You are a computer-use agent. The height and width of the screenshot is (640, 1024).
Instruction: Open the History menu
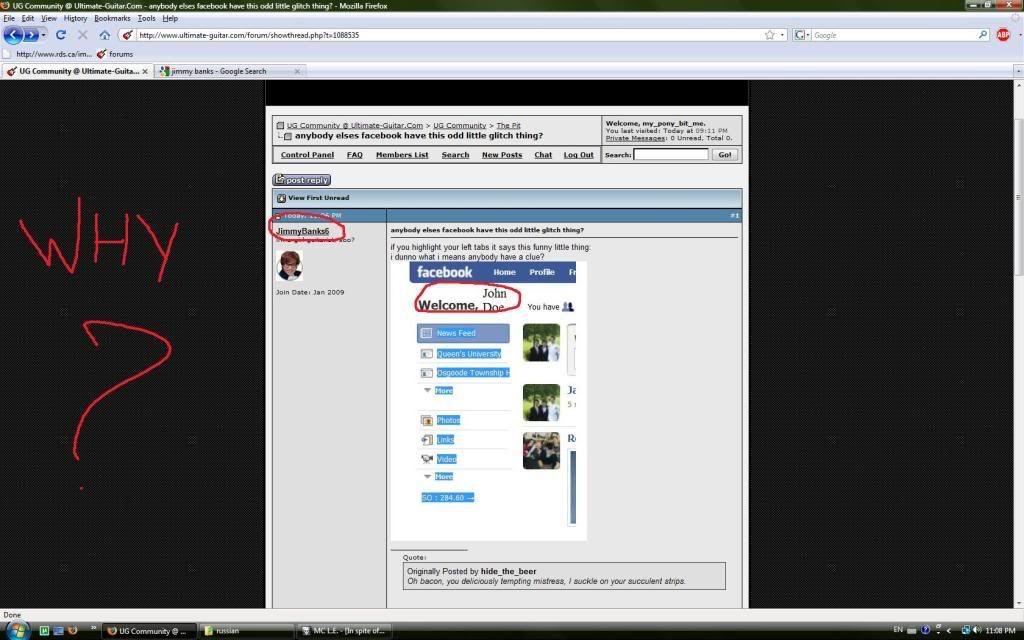[x=75, y=18]
